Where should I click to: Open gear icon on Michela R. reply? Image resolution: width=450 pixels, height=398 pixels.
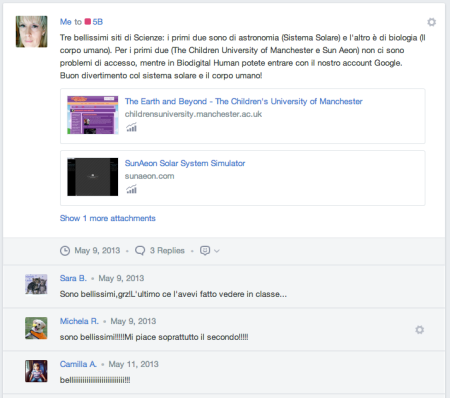[x=419, y=330]
